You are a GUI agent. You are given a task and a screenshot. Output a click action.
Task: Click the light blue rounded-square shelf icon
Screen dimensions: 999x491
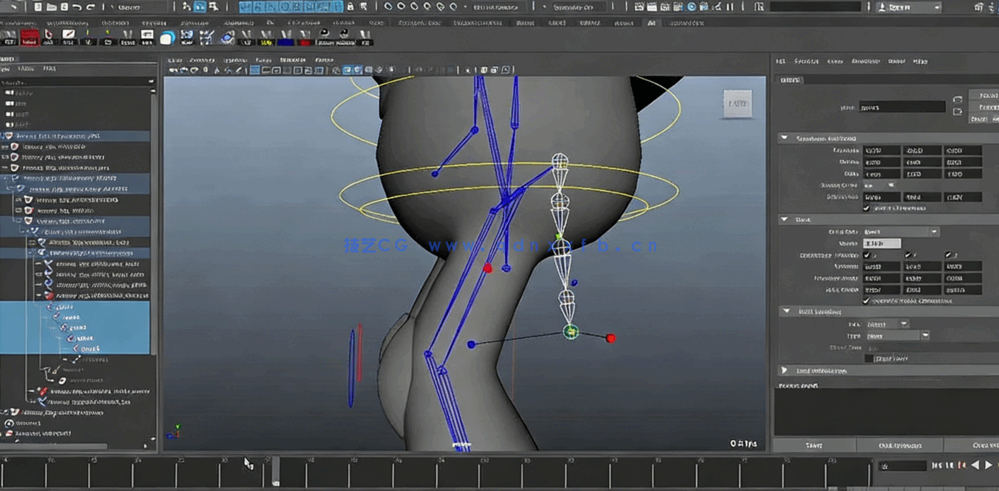coord(167,38)
